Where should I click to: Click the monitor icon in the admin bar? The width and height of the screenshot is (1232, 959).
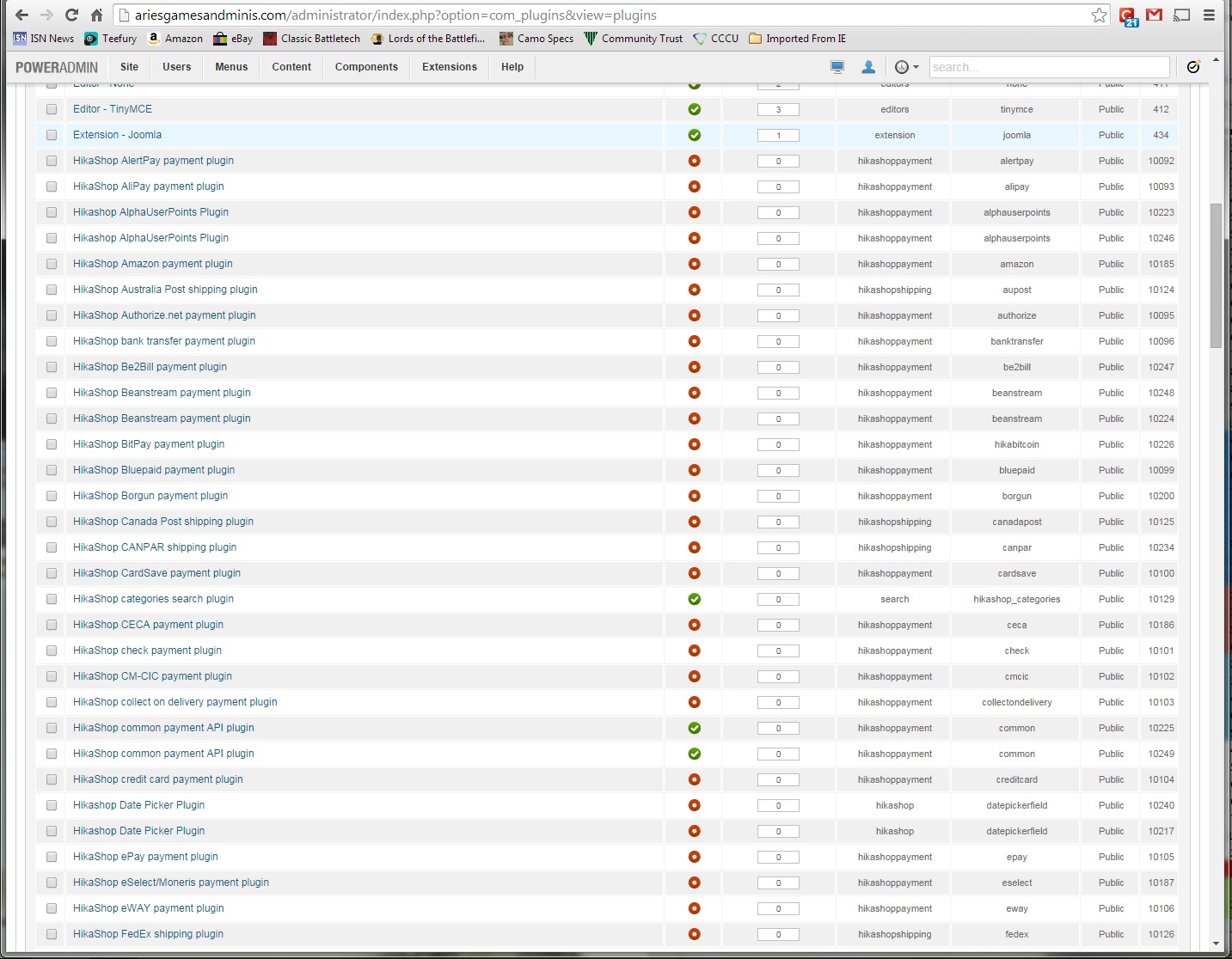tap(837, 67)
